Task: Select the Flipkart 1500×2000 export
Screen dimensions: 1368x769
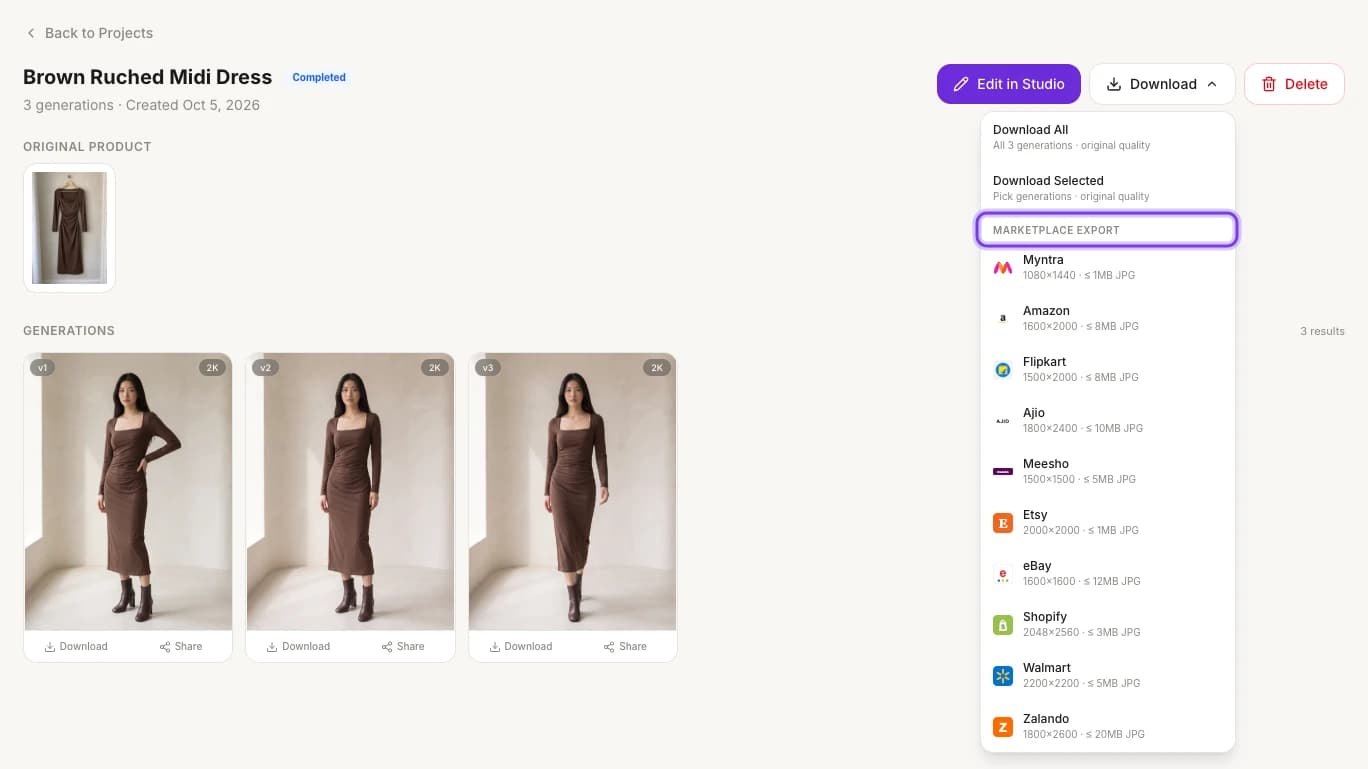Action: [1108, 370]
